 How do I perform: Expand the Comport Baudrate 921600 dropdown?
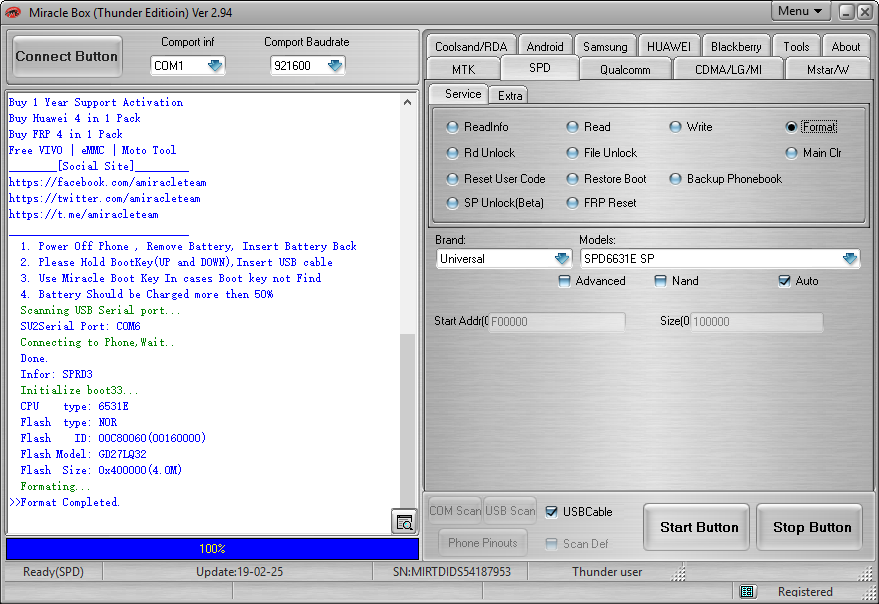[335, 66]
